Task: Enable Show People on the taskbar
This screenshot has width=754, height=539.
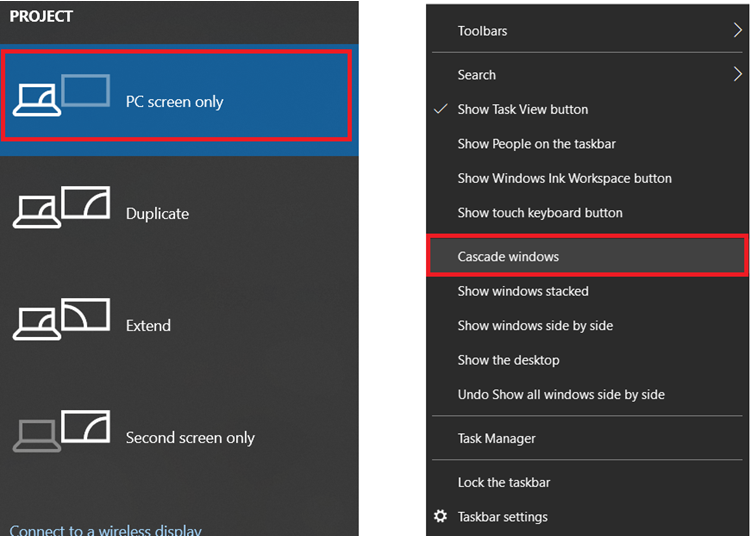Action: click(x=536, y=144)
